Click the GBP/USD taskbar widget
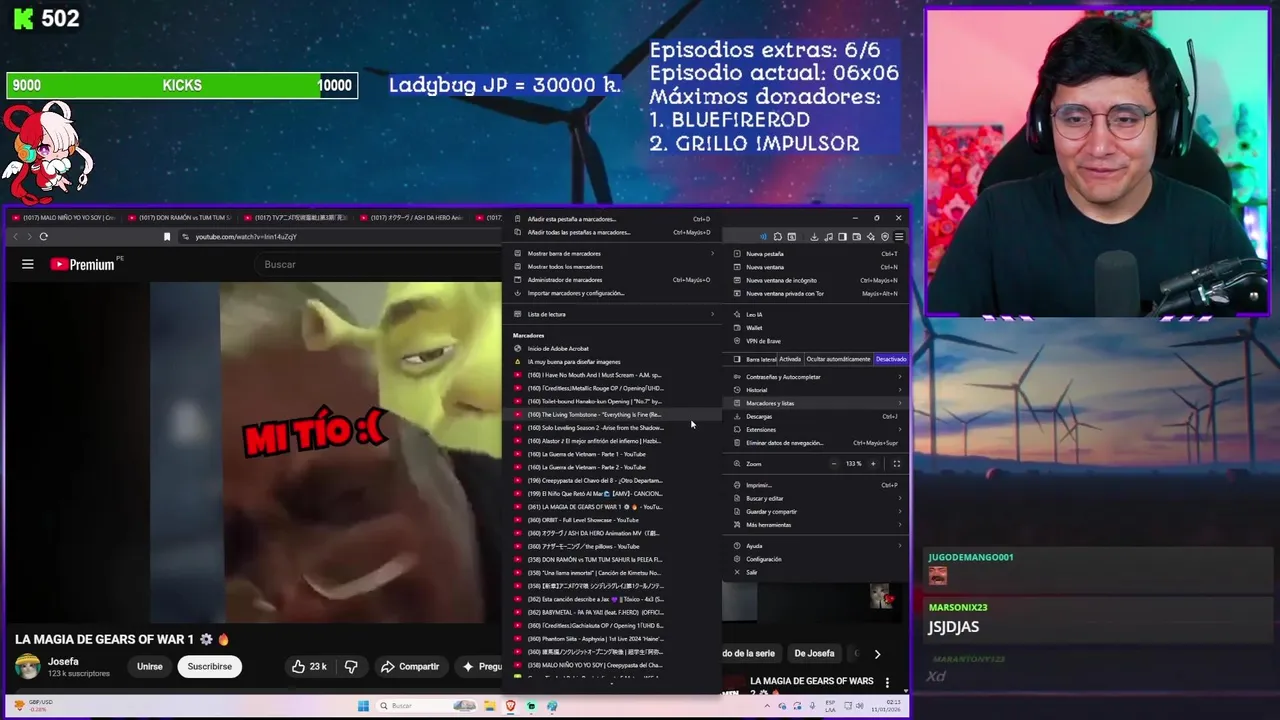 point(34,705)
